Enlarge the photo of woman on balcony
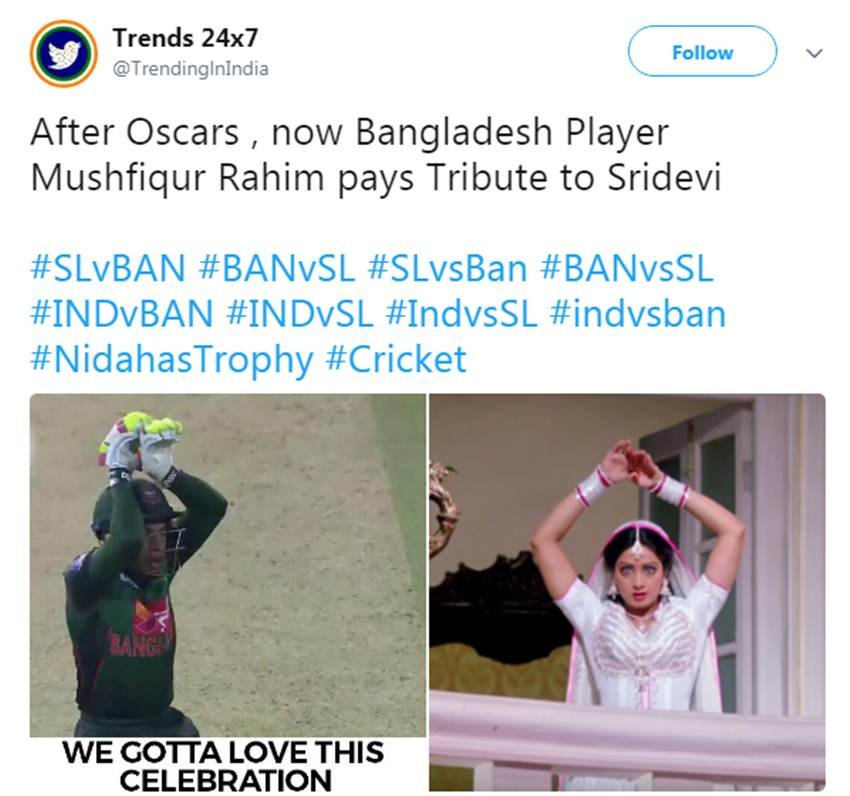Image resolution: width=850 pixels, height=796 pixels. coord(627,593)
